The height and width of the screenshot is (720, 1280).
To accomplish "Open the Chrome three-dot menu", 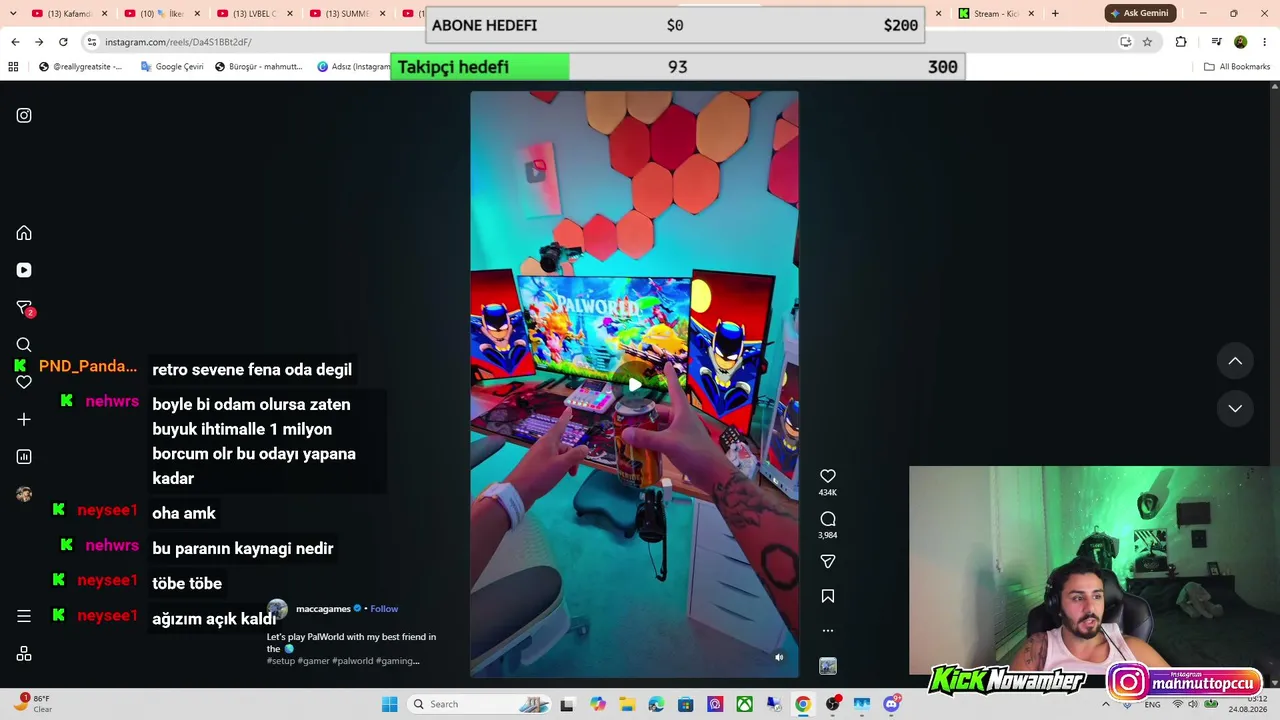I will [1265, 42].
